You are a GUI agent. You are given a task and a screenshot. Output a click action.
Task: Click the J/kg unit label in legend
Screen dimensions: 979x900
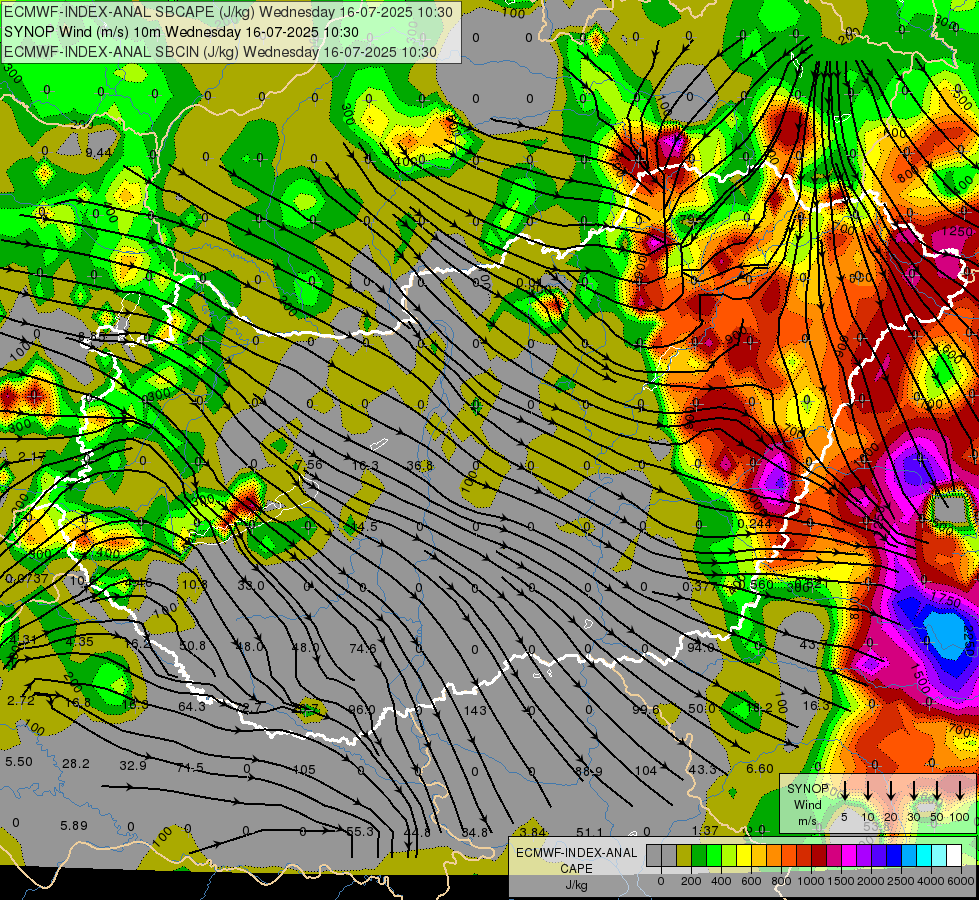point(577,885)
